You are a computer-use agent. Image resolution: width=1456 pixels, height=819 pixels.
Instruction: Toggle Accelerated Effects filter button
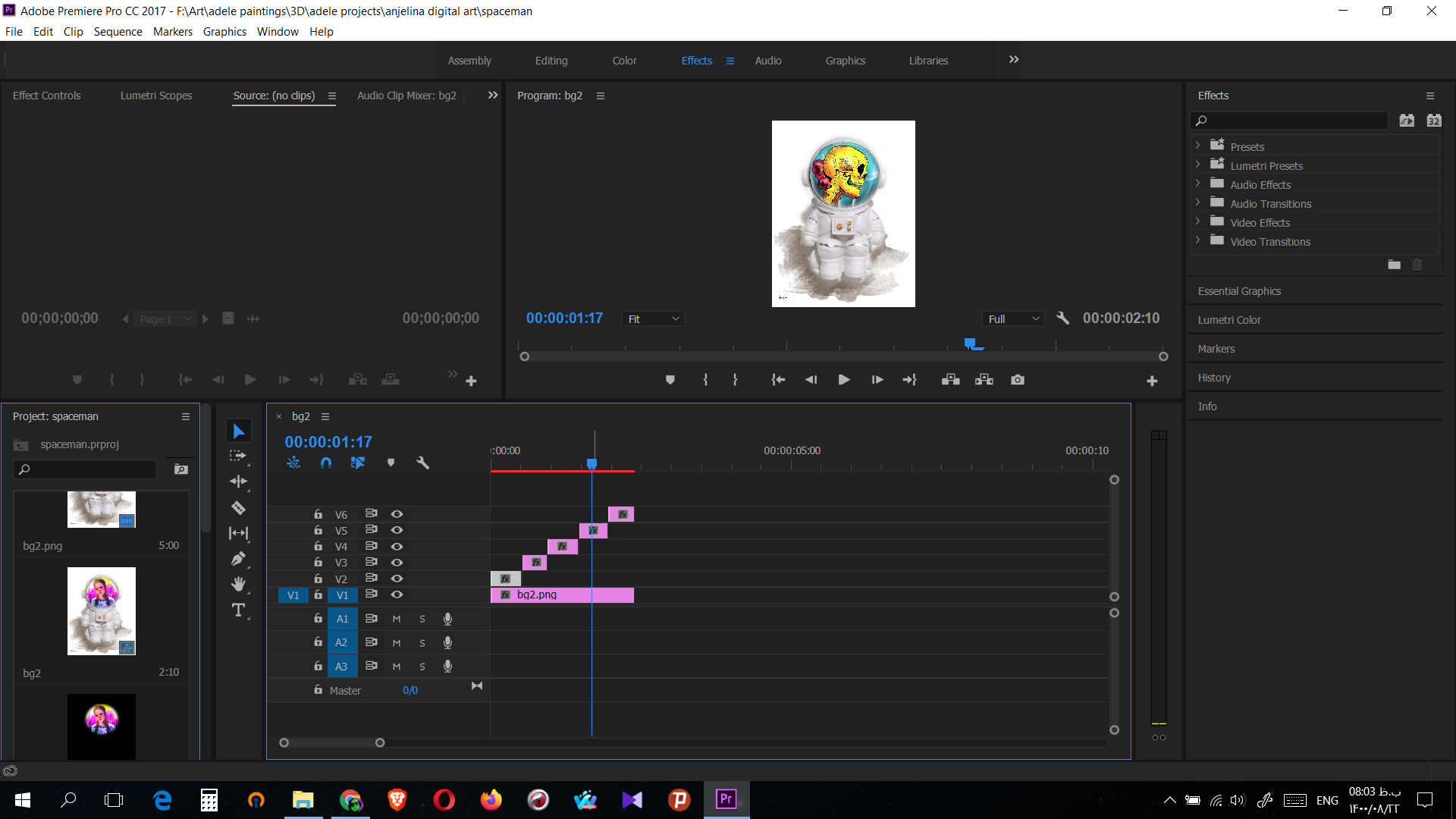[1407, 121]
